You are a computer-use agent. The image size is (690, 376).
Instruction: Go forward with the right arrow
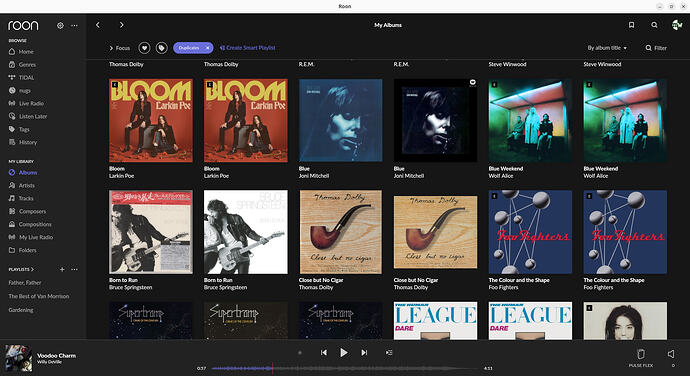(x=122, y=25)
